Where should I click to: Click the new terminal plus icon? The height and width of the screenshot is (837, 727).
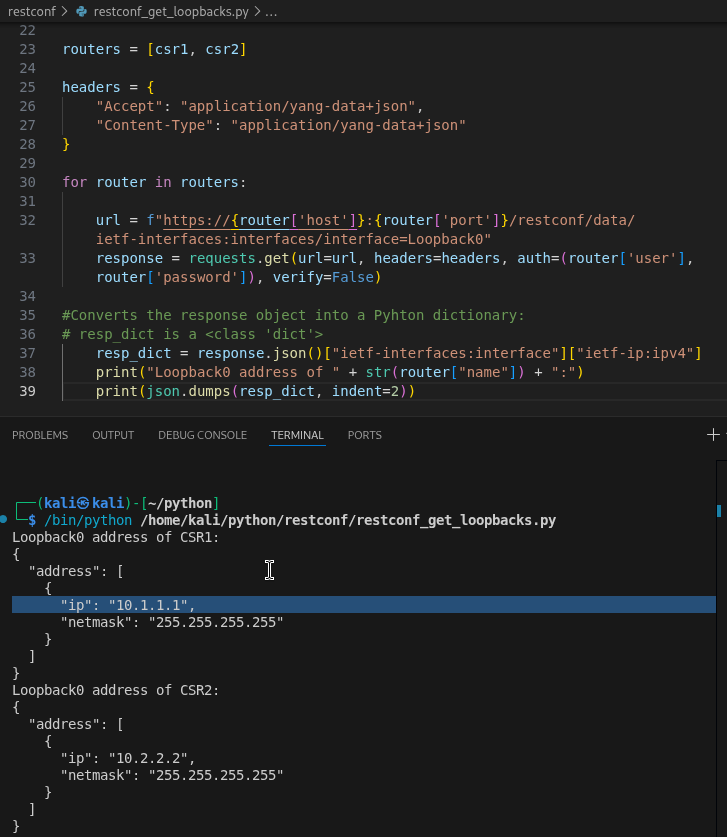pos(713,435)
